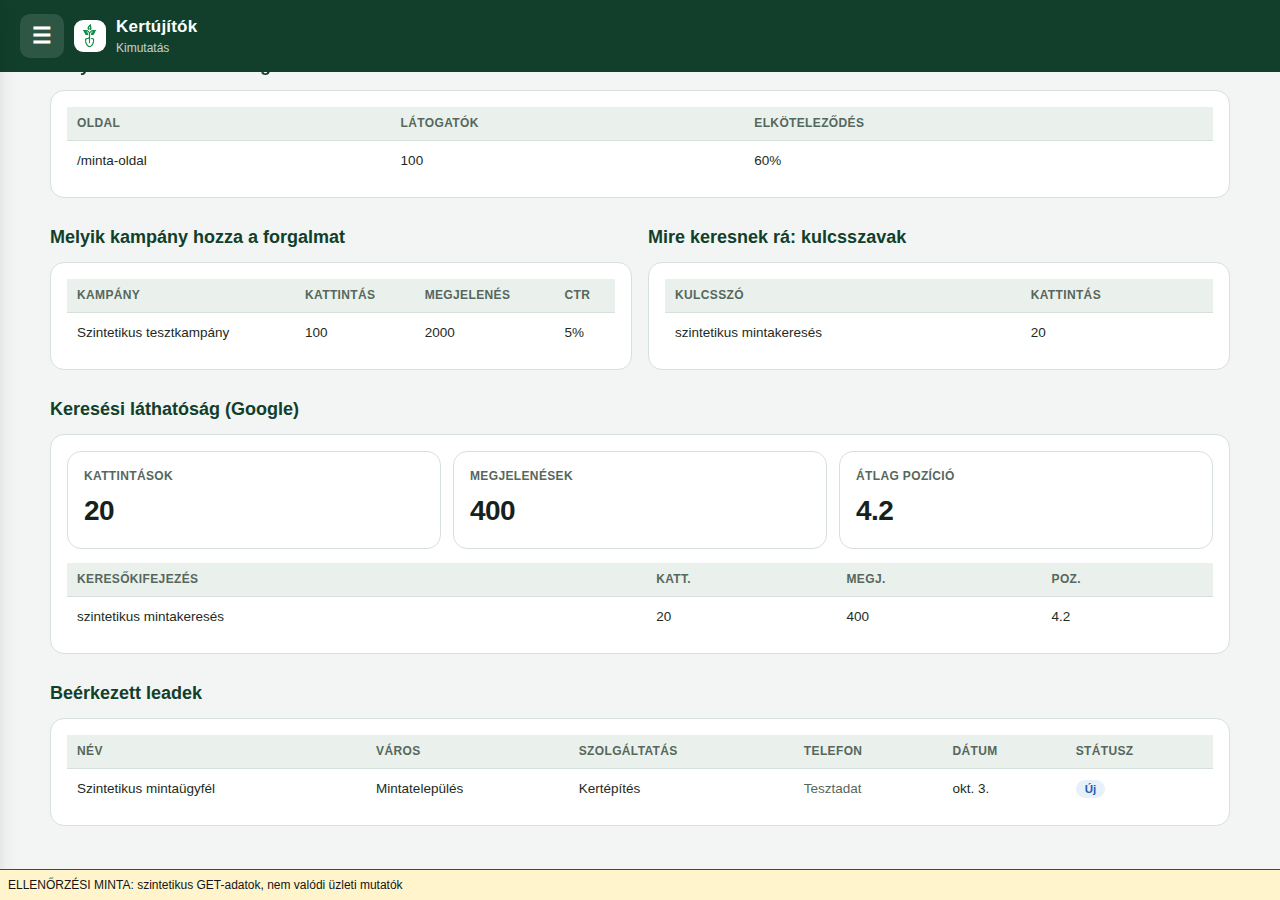Click the "Melyik kampány hozza a forgalmat" heading
The height and width of the screenshot is (900, 1280).
[198, 237]
